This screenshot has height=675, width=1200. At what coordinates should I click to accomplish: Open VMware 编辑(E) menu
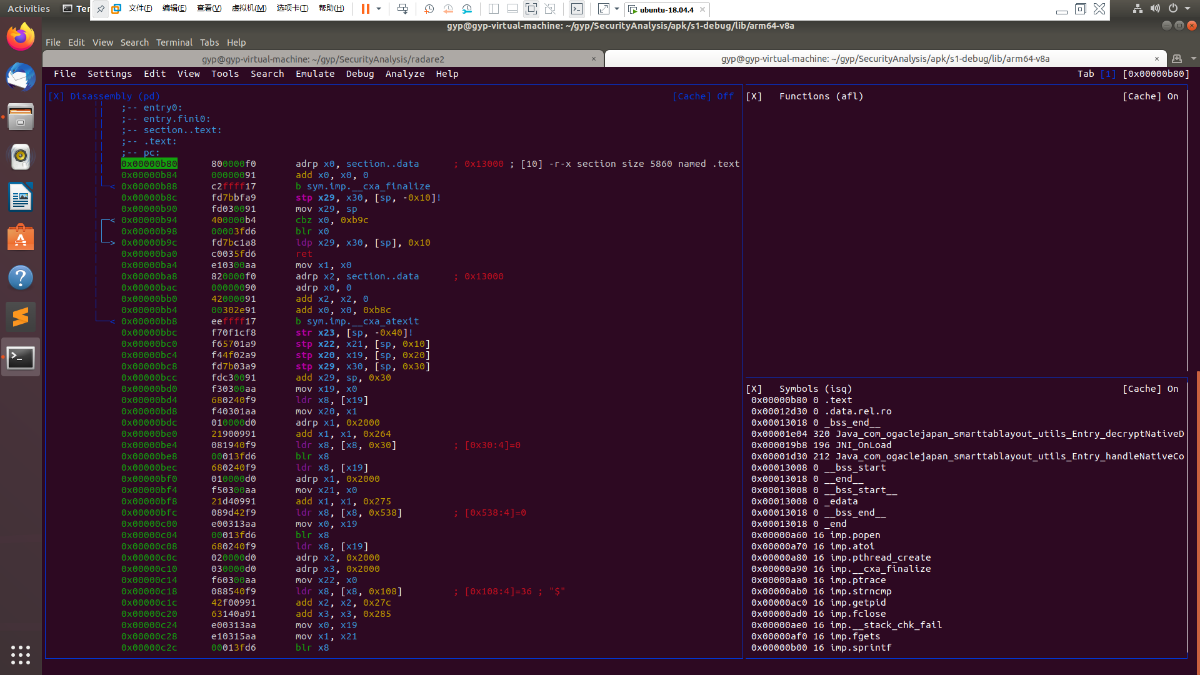174,8
